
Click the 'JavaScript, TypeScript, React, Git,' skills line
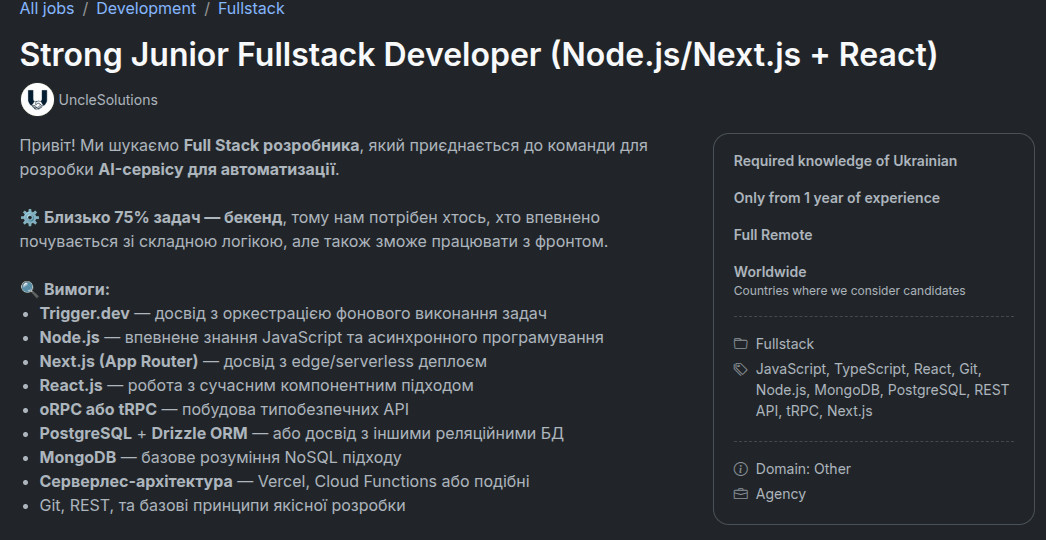click(869, 369)
